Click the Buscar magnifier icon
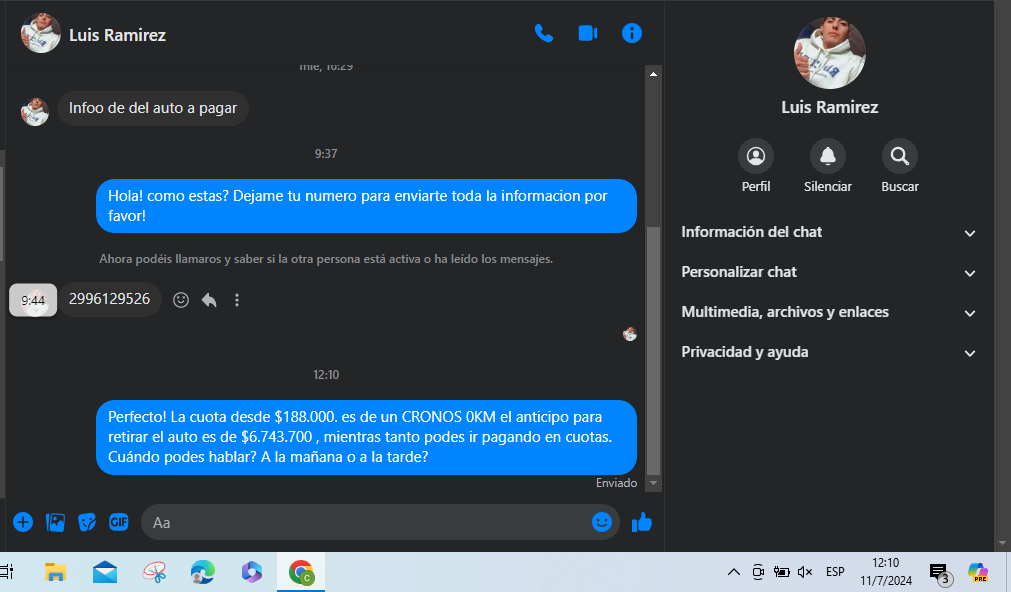This screenshot has width=1011, height=592. (899, 156)
